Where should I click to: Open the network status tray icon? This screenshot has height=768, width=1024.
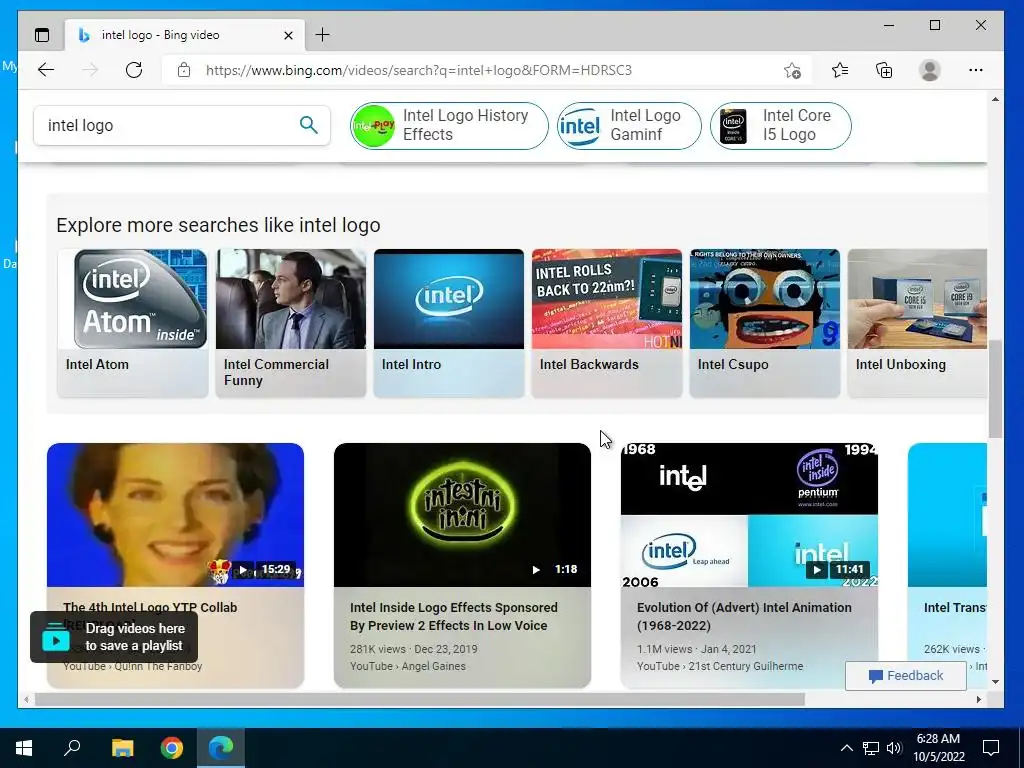[871, 748]
